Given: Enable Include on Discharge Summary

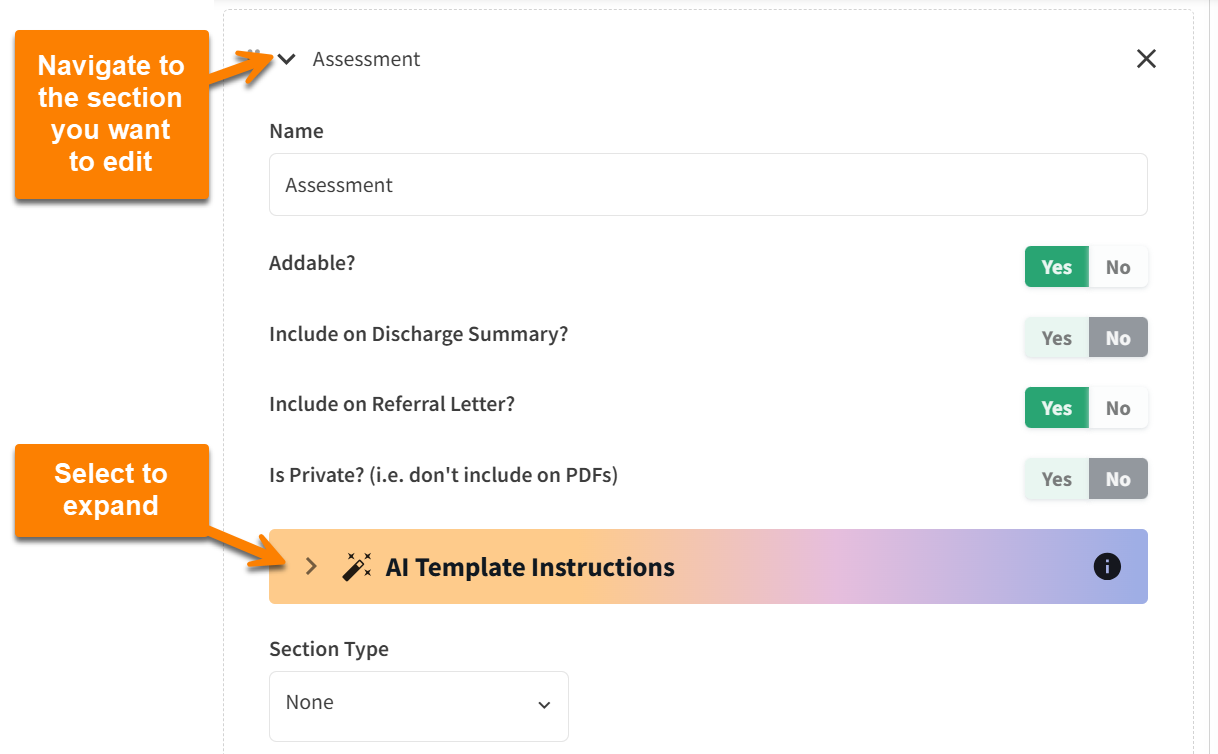Looking at the screenshot, I should point(1056,337).
